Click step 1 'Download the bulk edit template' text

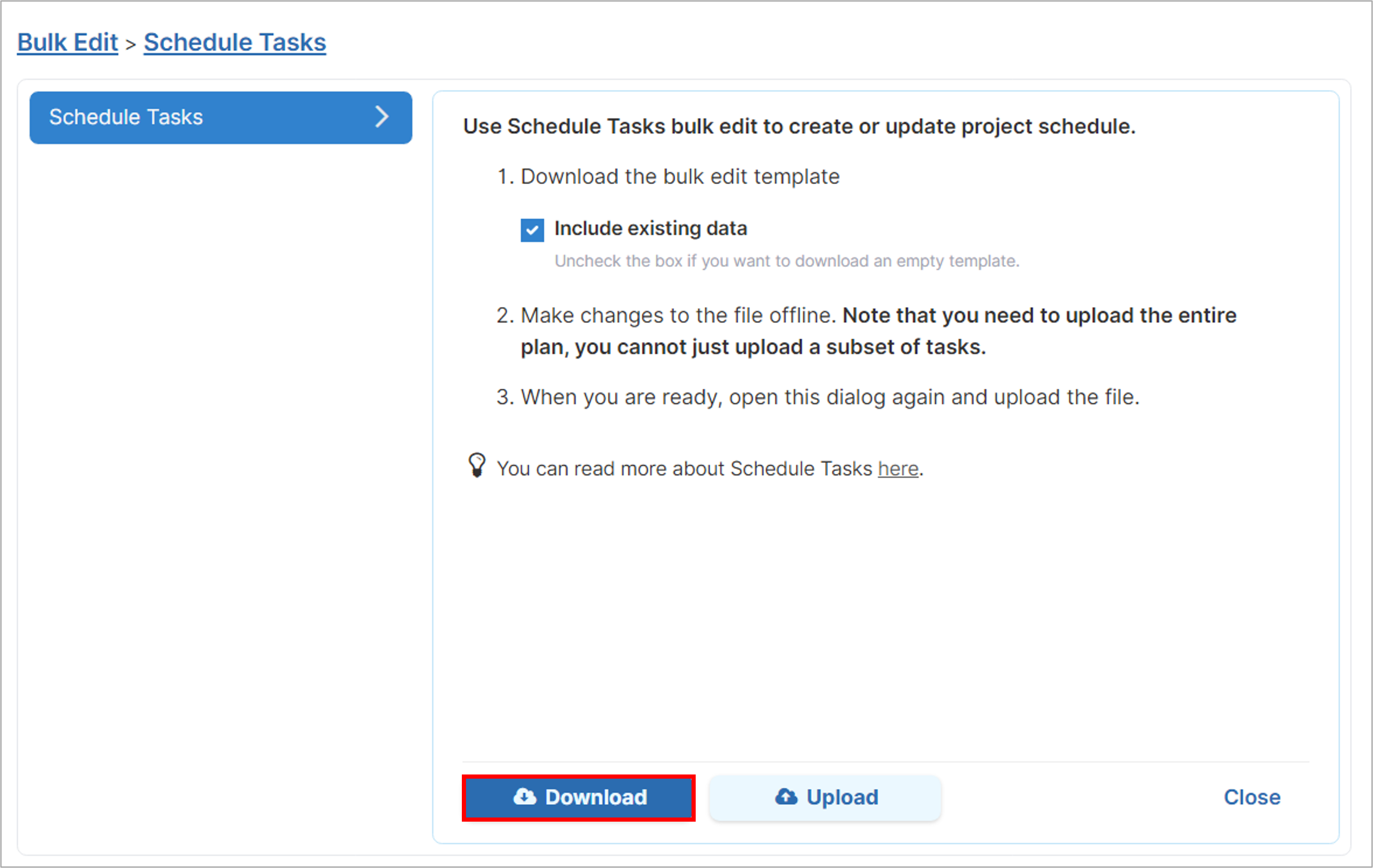click(680, 177)
